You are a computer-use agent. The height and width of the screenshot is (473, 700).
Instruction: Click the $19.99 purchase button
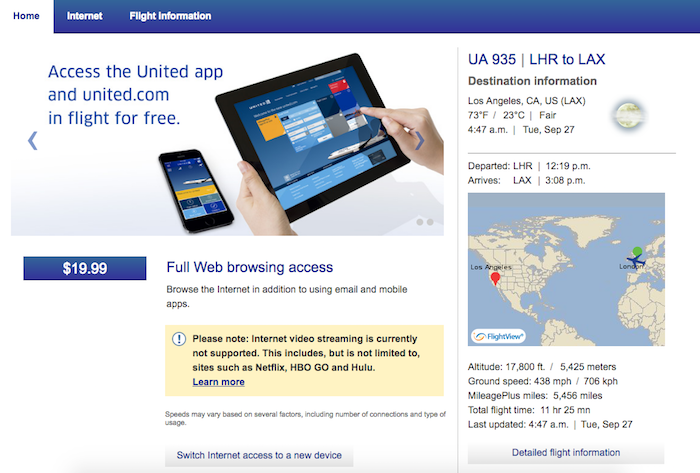85,268
